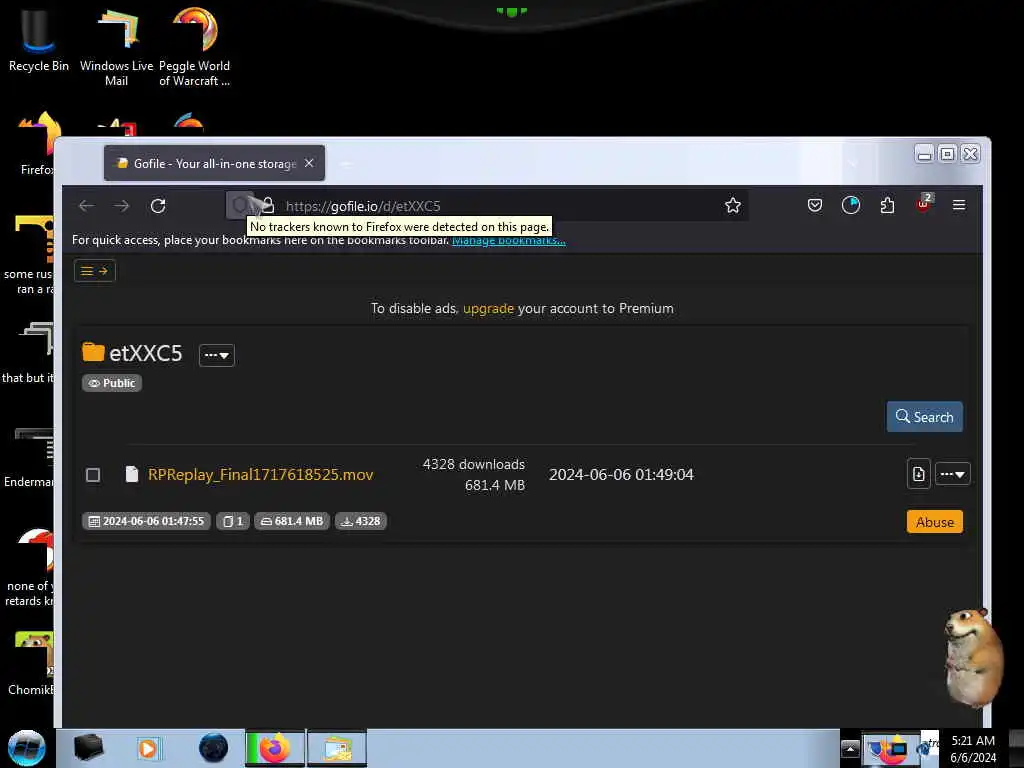
Task: Open the Pocket save icon
Action: click(x=814, y=206)
